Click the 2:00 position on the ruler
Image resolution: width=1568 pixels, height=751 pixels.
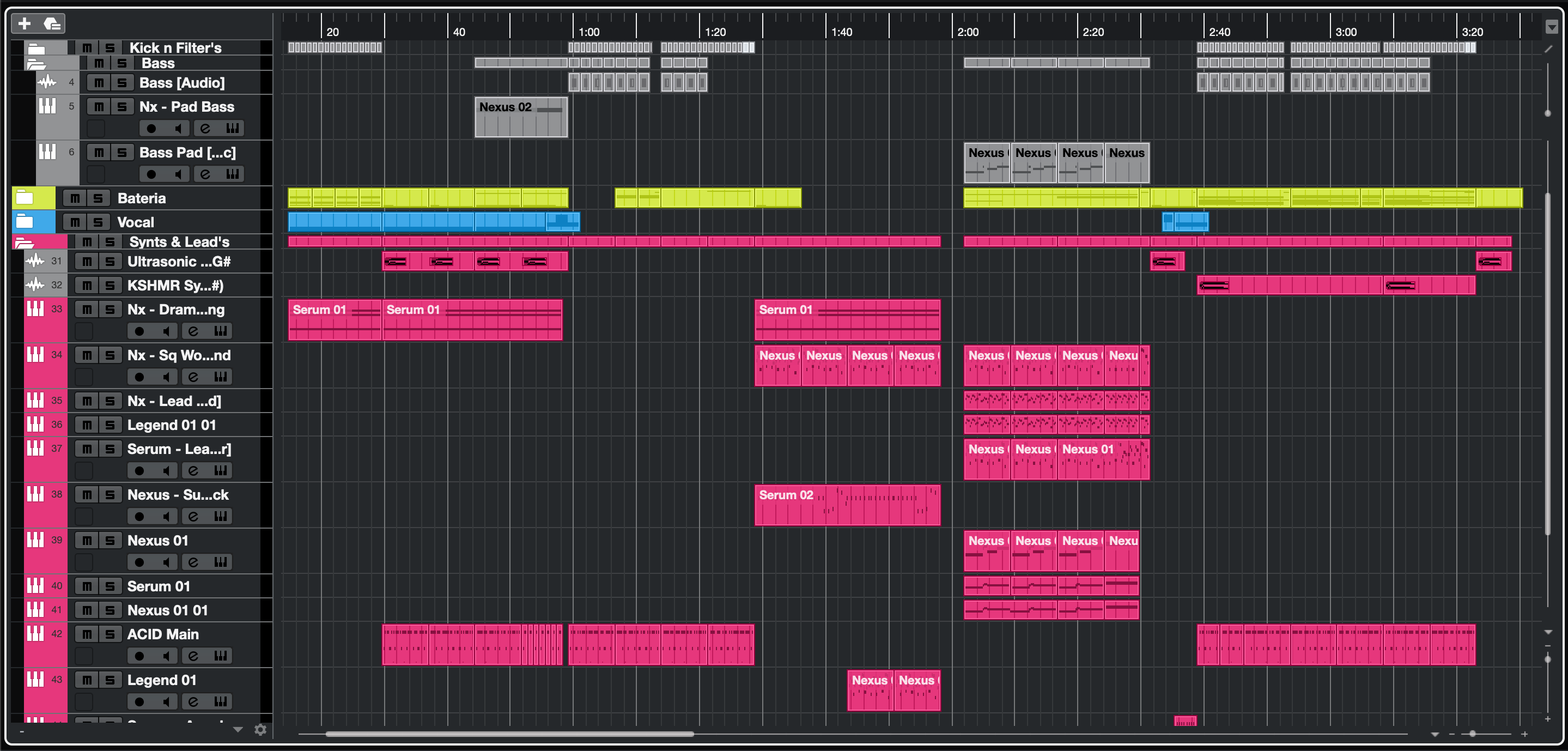point(953,32)
